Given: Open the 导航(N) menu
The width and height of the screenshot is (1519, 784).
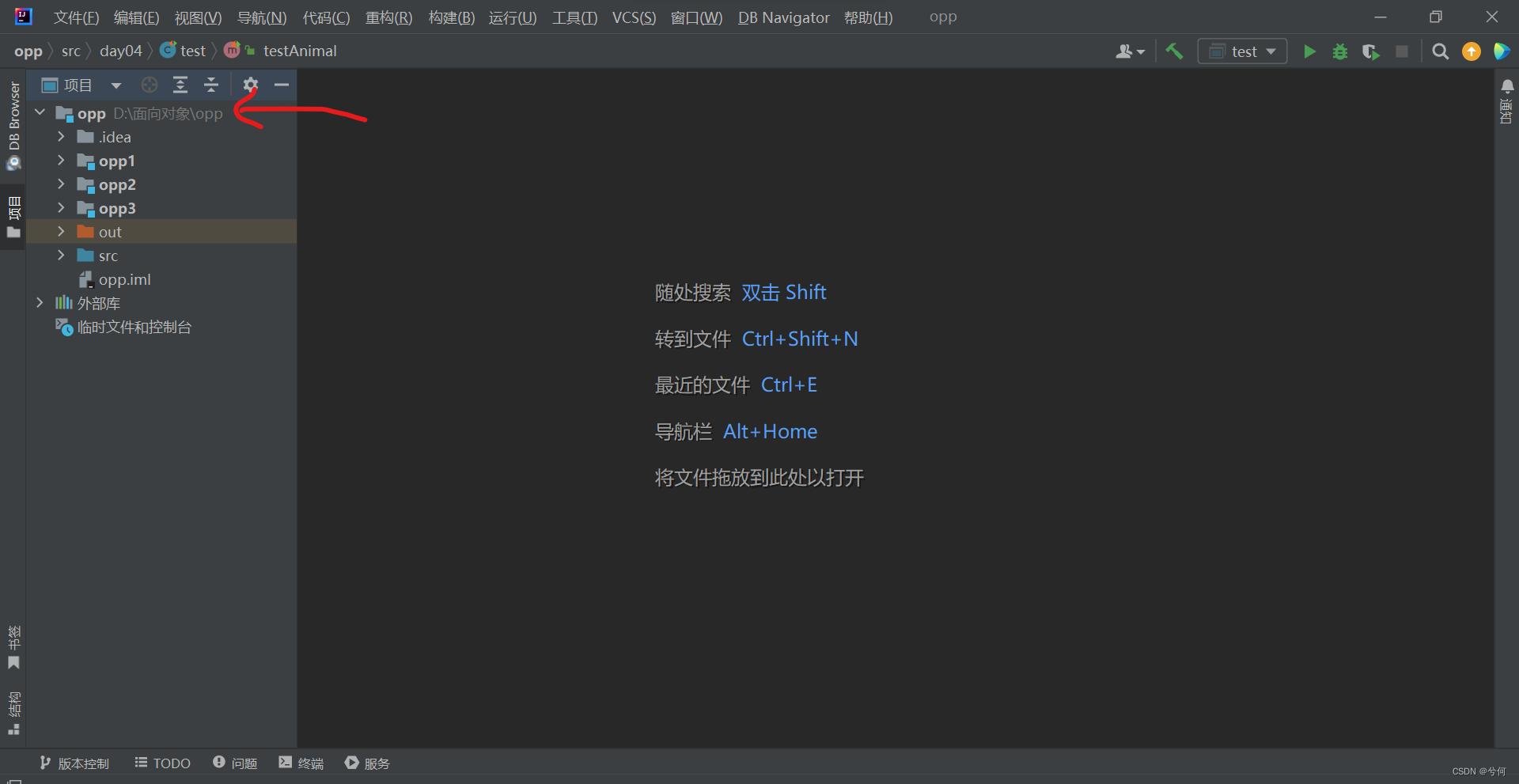Looking at the screenshot, I should click(262, 17).
